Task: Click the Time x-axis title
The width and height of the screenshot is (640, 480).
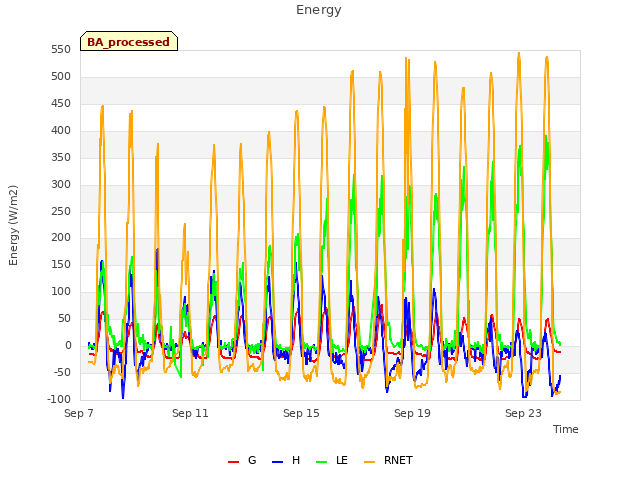Action: (x=566, y=429)
